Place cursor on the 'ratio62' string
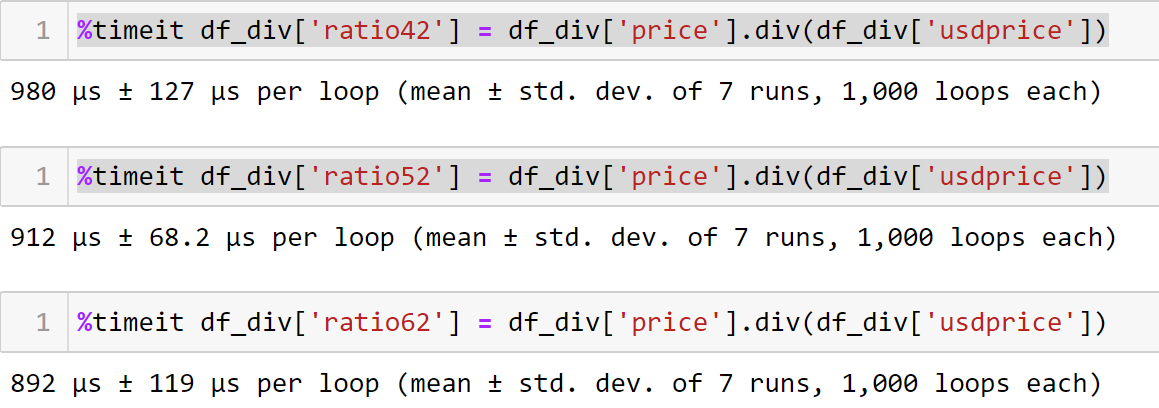This screenshot has height=408, width=1159. [376, 323]
